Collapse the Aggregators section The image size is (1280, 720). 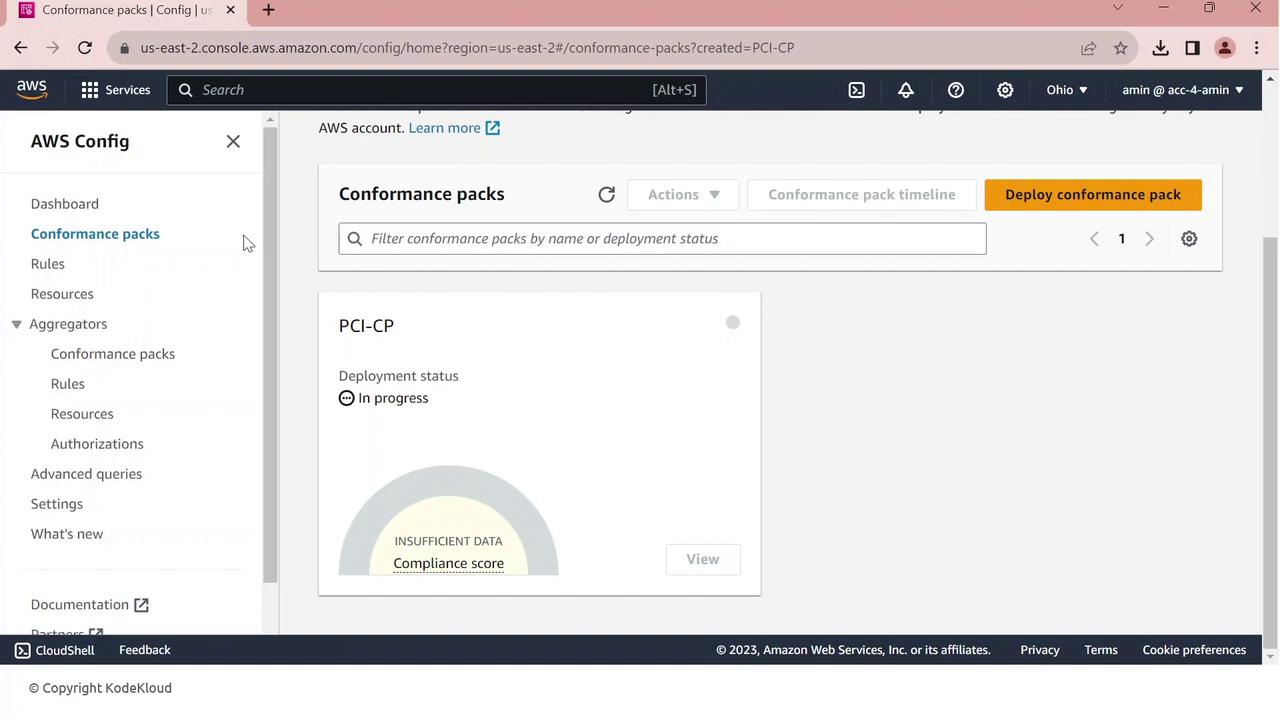(x=17, y=324)
